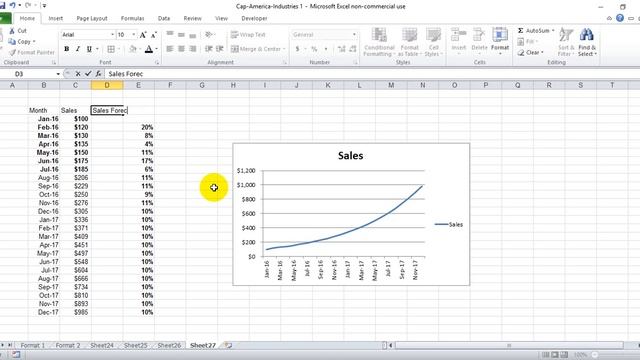Viewport: 640px width, 360px height.
Task: Increase font size with Grow Font icon
Action: tap(143, 35)
